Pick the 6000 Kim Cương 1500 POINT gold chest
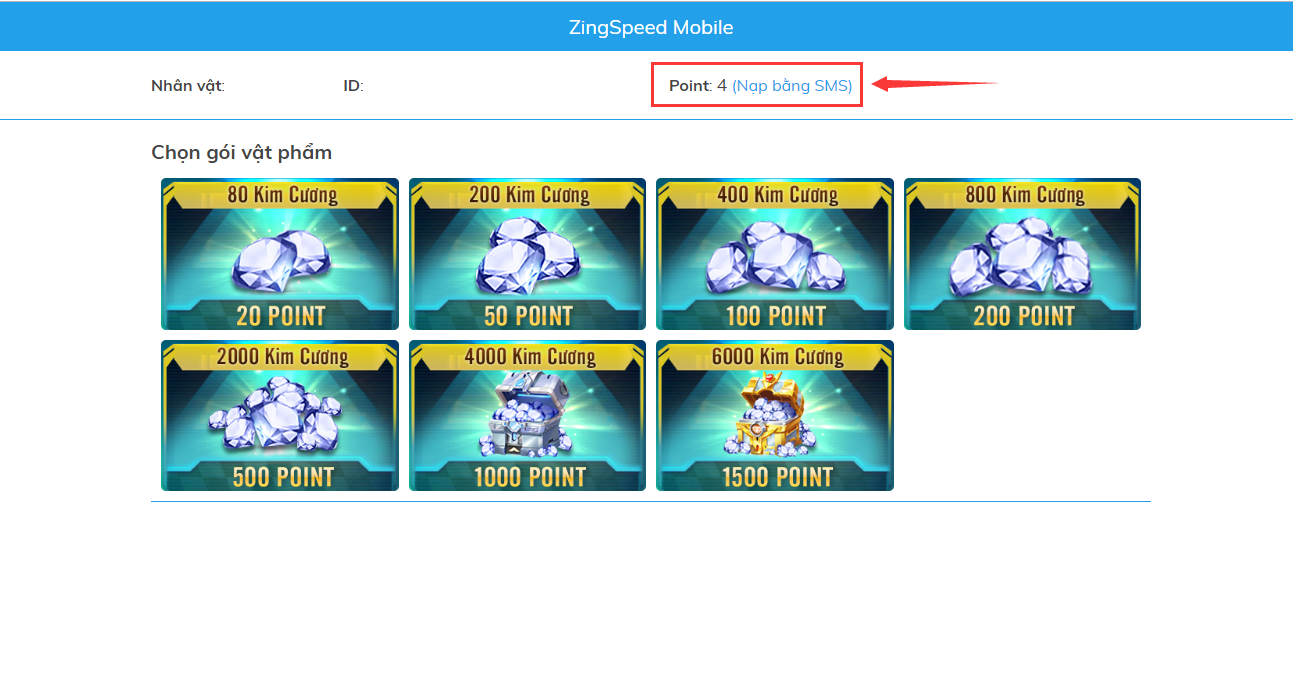1293x688 pixels. point(775,416)
